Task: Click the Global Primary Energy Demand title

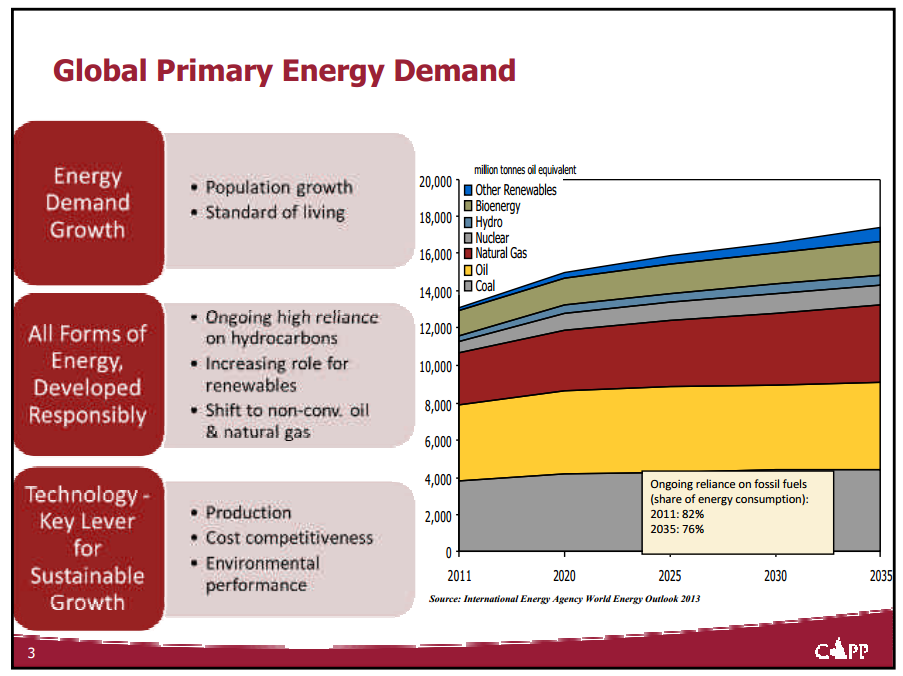Action: pos(284,71)
